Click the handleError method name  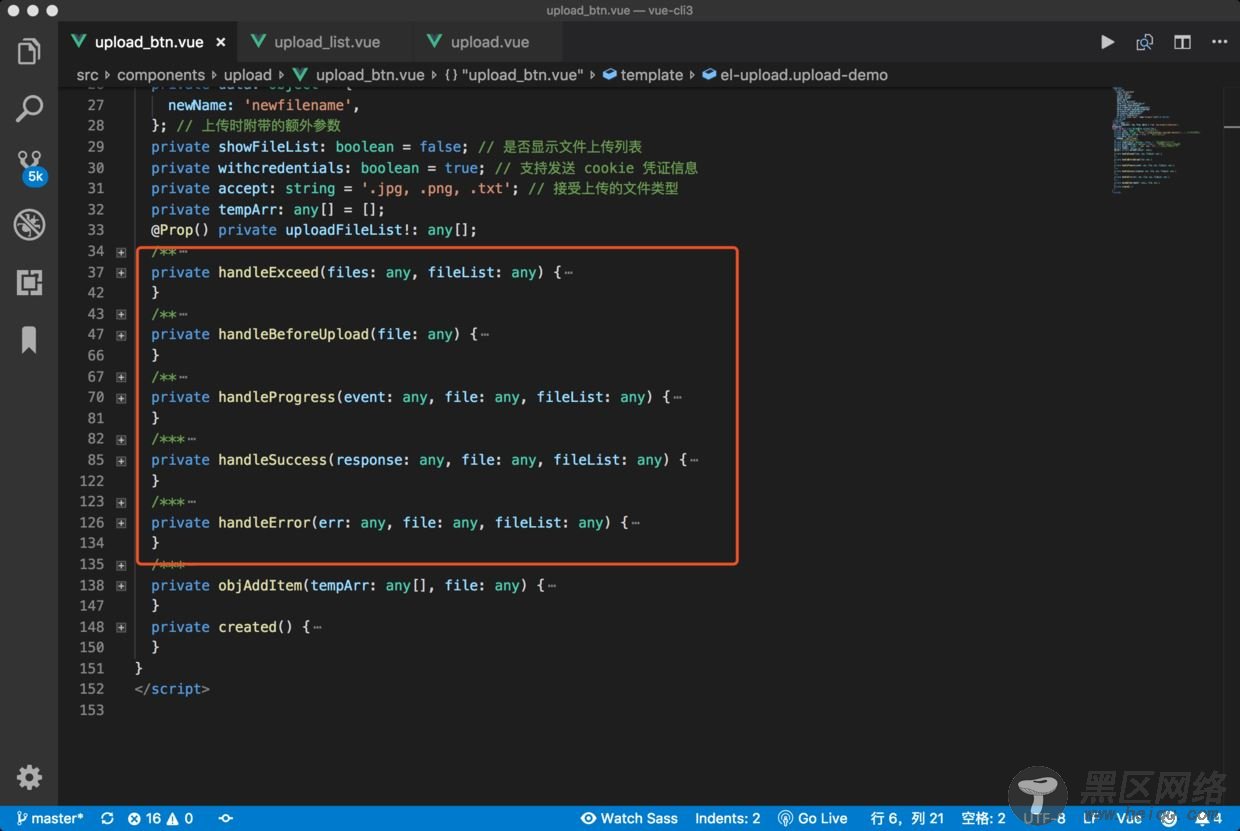pos(264,522)
